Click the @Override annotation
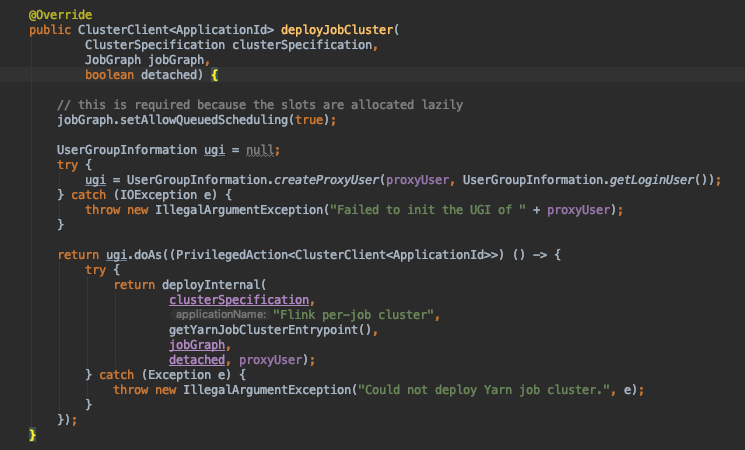 pos(60,15)
